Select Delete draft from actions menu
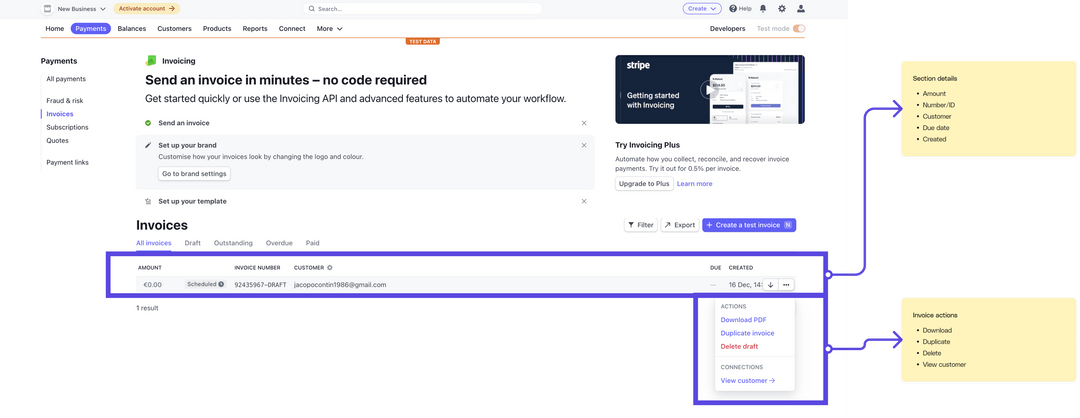This screenshot has height=418, width=1080. pos(739,346)
